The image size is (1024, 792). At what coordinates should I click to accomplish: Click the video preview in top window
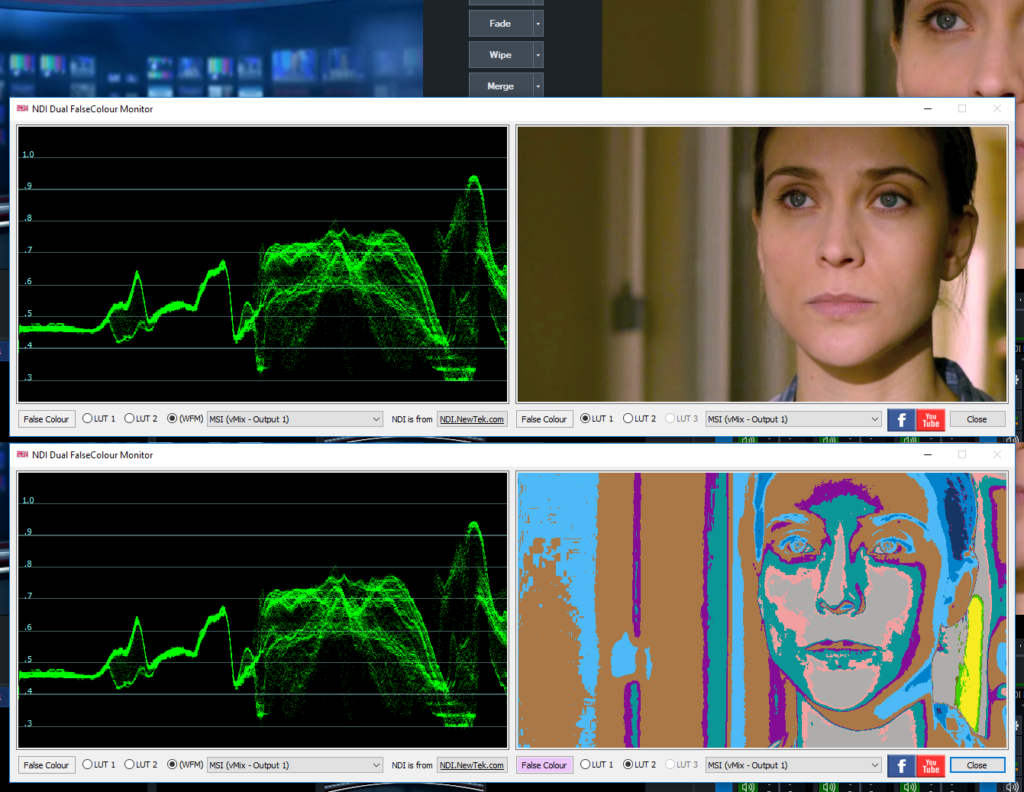[762, 264]
